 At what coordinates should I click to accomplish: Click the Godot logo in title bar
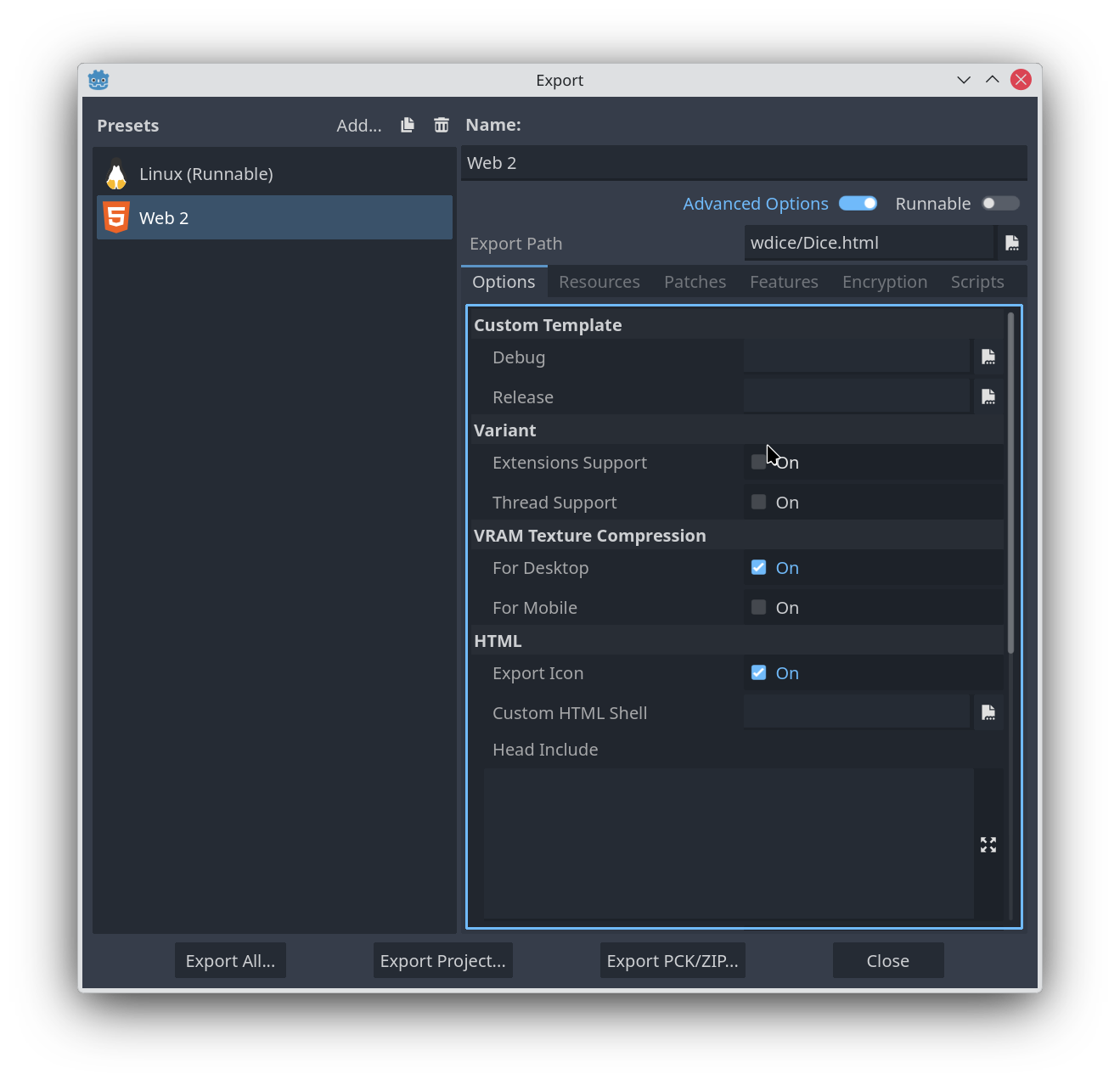coord(98,80)
